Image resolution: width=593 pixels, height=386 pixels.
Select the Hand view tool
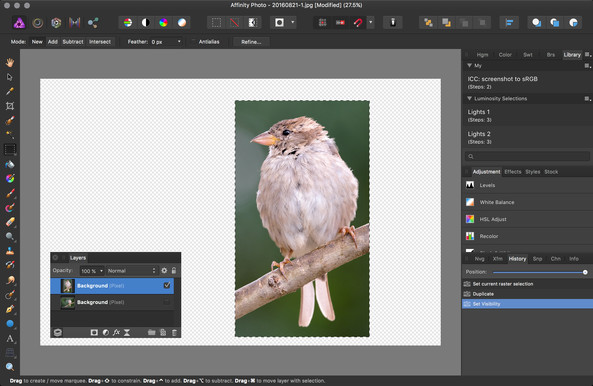(x=10, y=62)
